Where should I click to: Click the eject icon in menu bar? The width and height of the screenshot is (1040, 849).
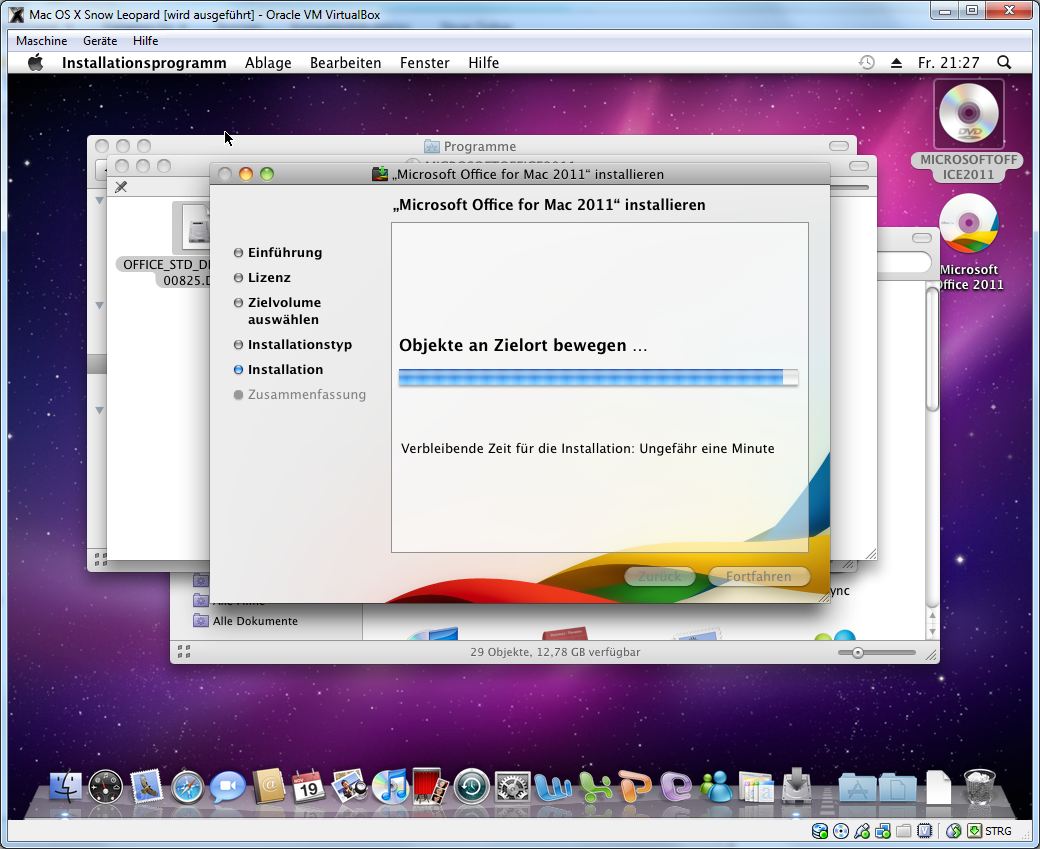(x=896, y=63)
